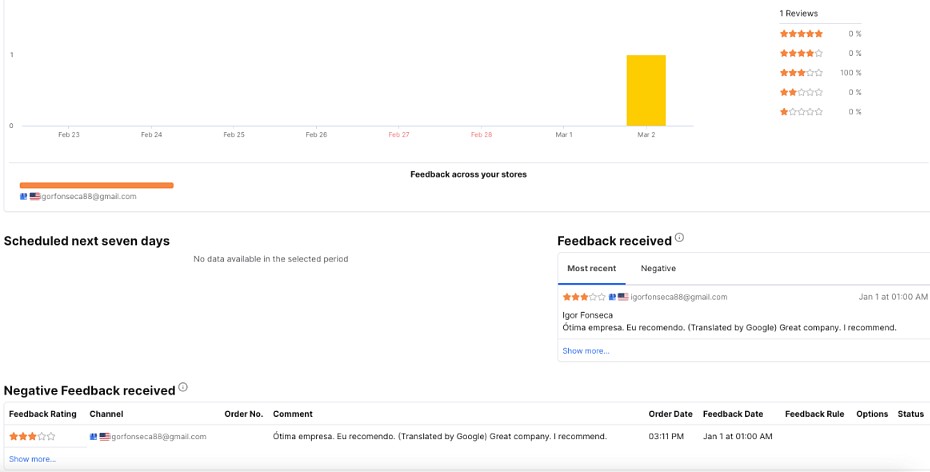
Task: Sort by Feedback Rating column header
Action: pyautogui.click(x=43, y=414)
